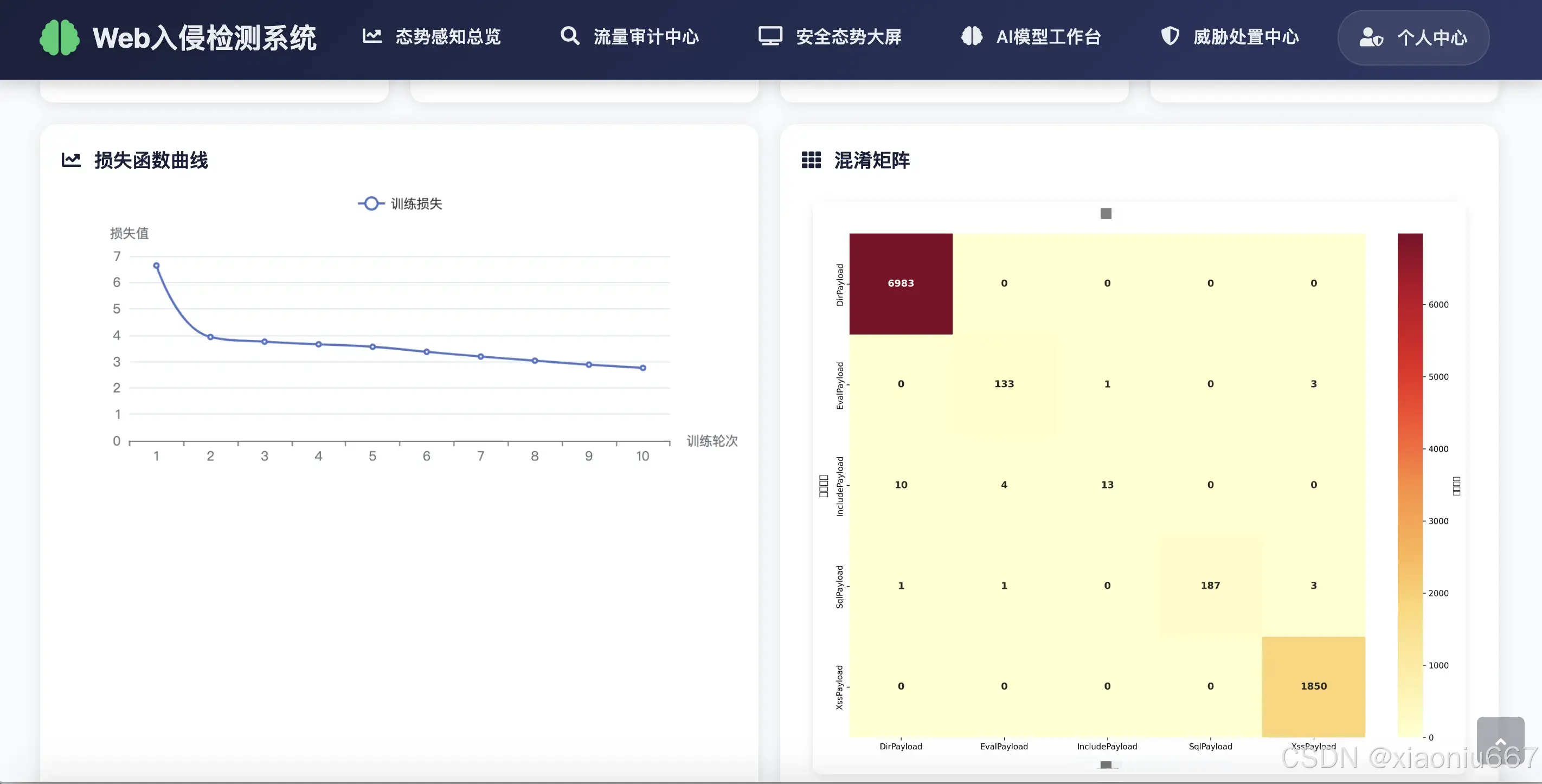Image resolution: width=1542 pixels, height=784 pixels.
Task: Click the grid icon beside 混淆矩阵
Action: click(x=811, y=160)
